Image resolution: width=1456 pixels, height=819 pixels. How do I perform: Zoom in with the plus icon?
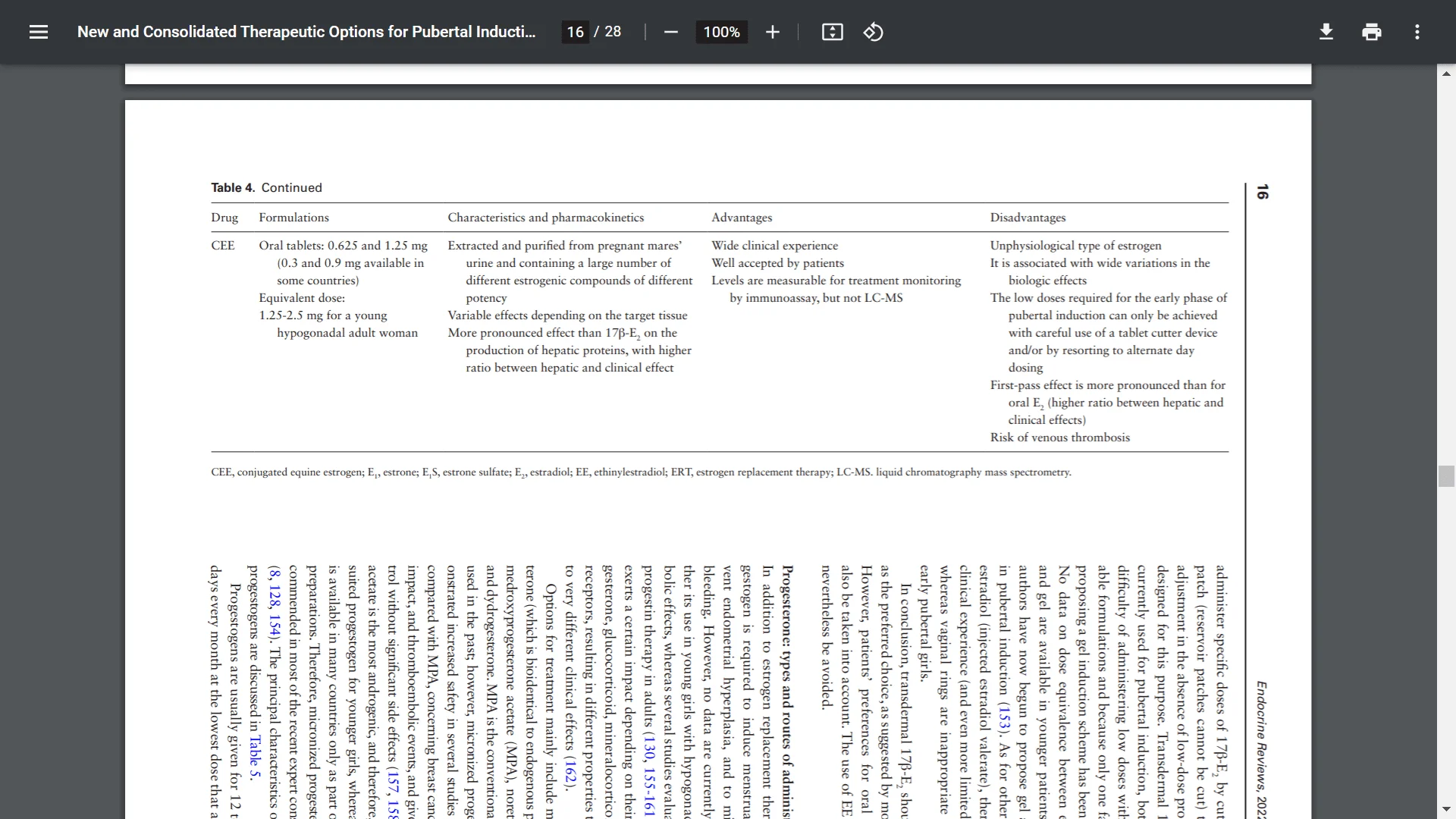pyautogui.click(x=772, y=32)
